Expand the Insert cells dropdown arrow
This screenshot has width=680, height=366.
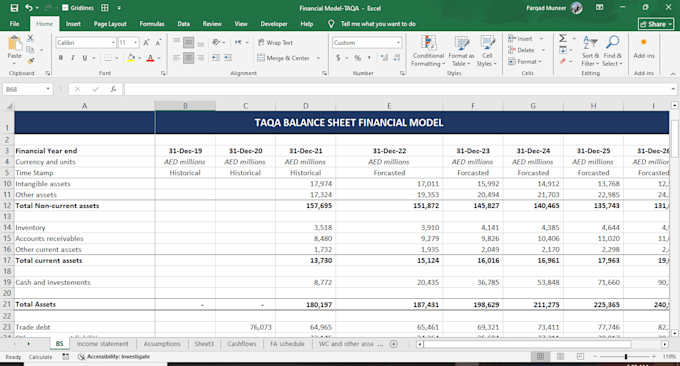541,39
